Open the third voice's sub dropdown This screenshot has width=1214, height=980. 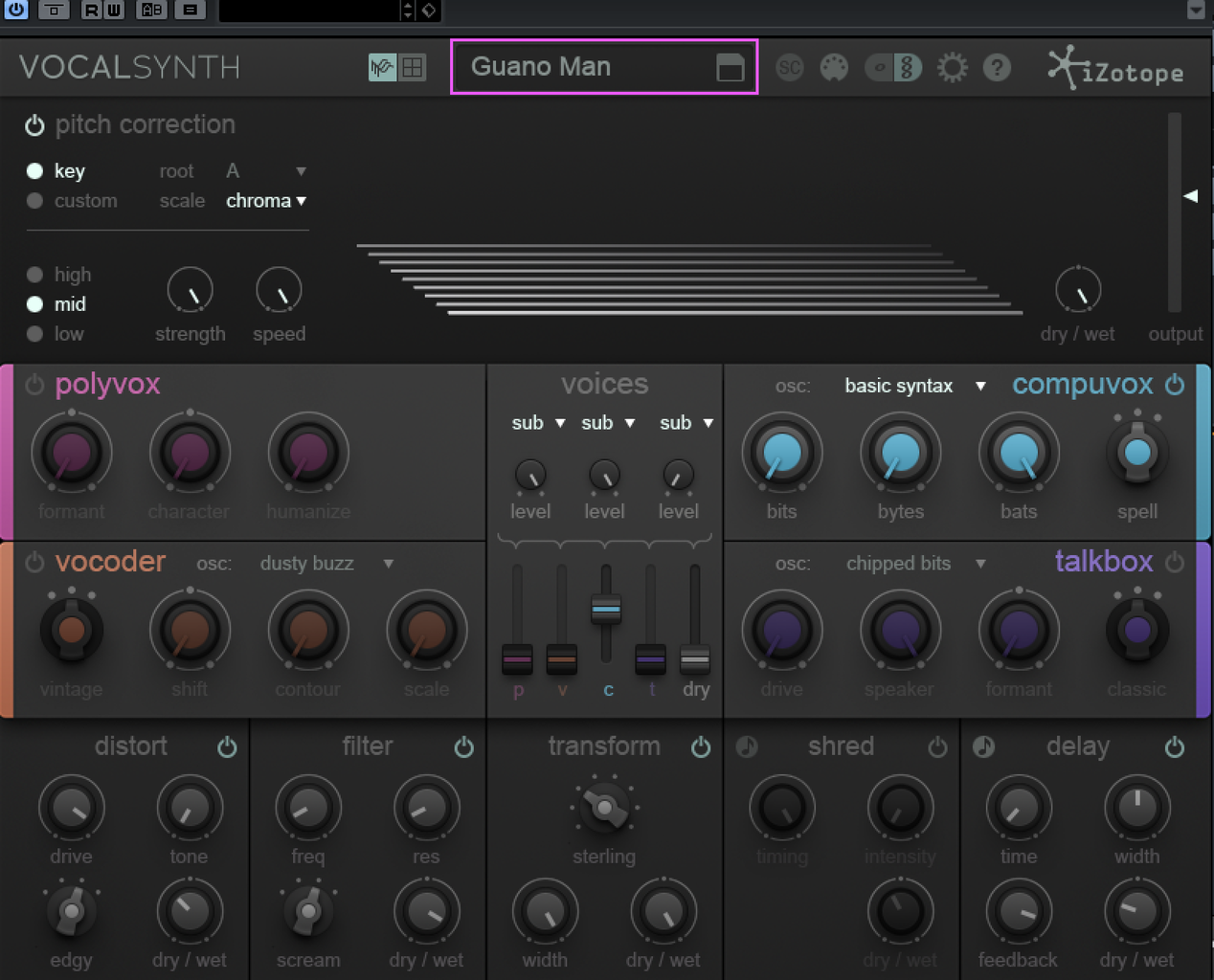[686, 423]
